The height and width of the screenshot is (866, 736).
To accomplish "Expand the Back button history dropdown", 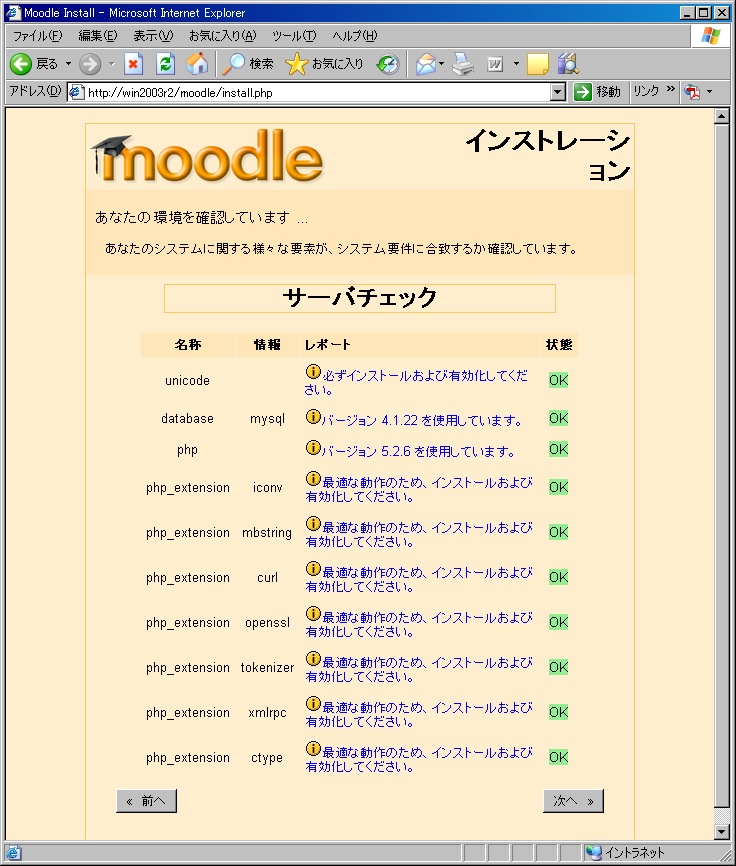I will pos(68,64).
